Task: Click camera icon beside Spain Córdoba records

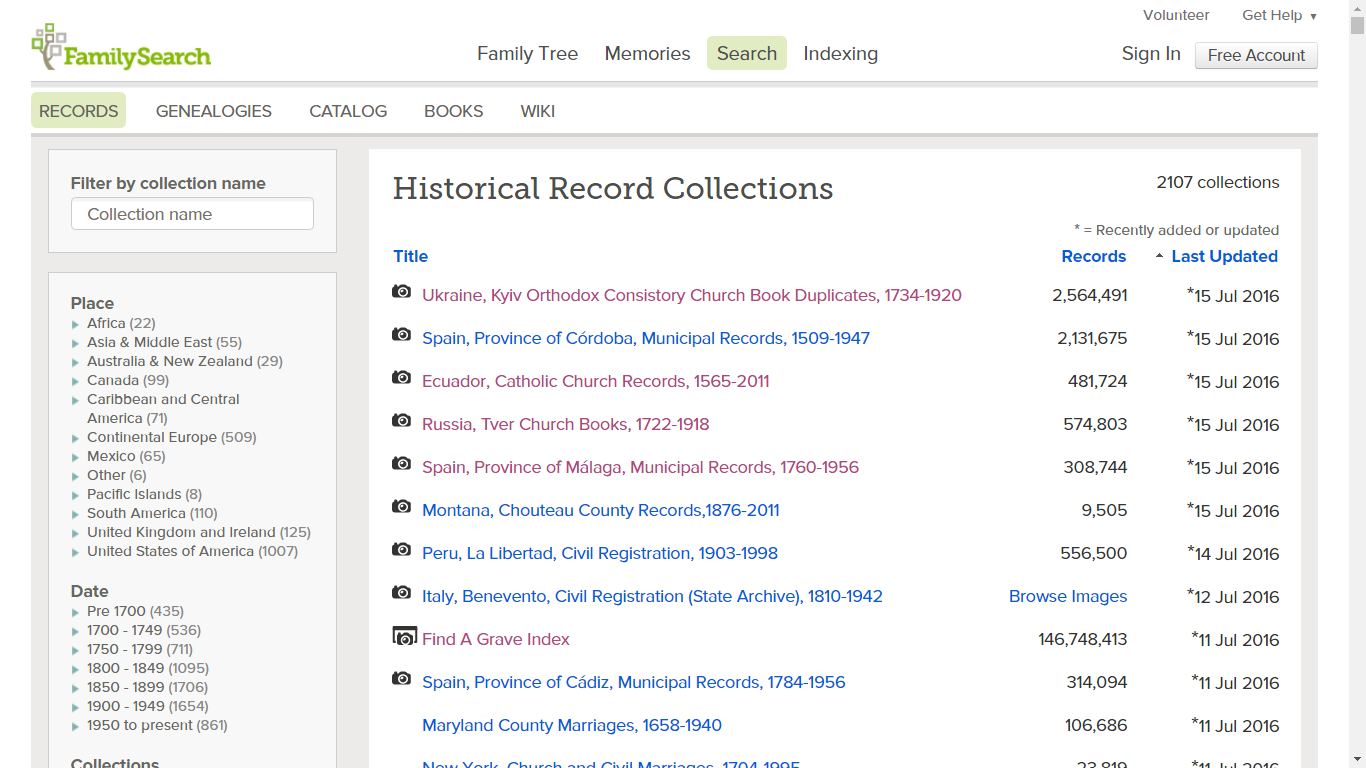Action: click(x=402, y=335)
